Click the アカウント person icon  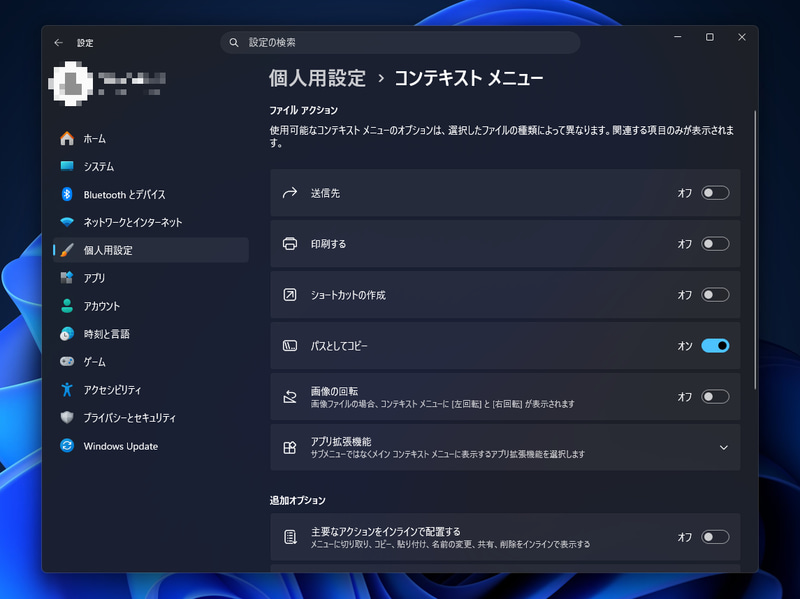pos(67,306)
